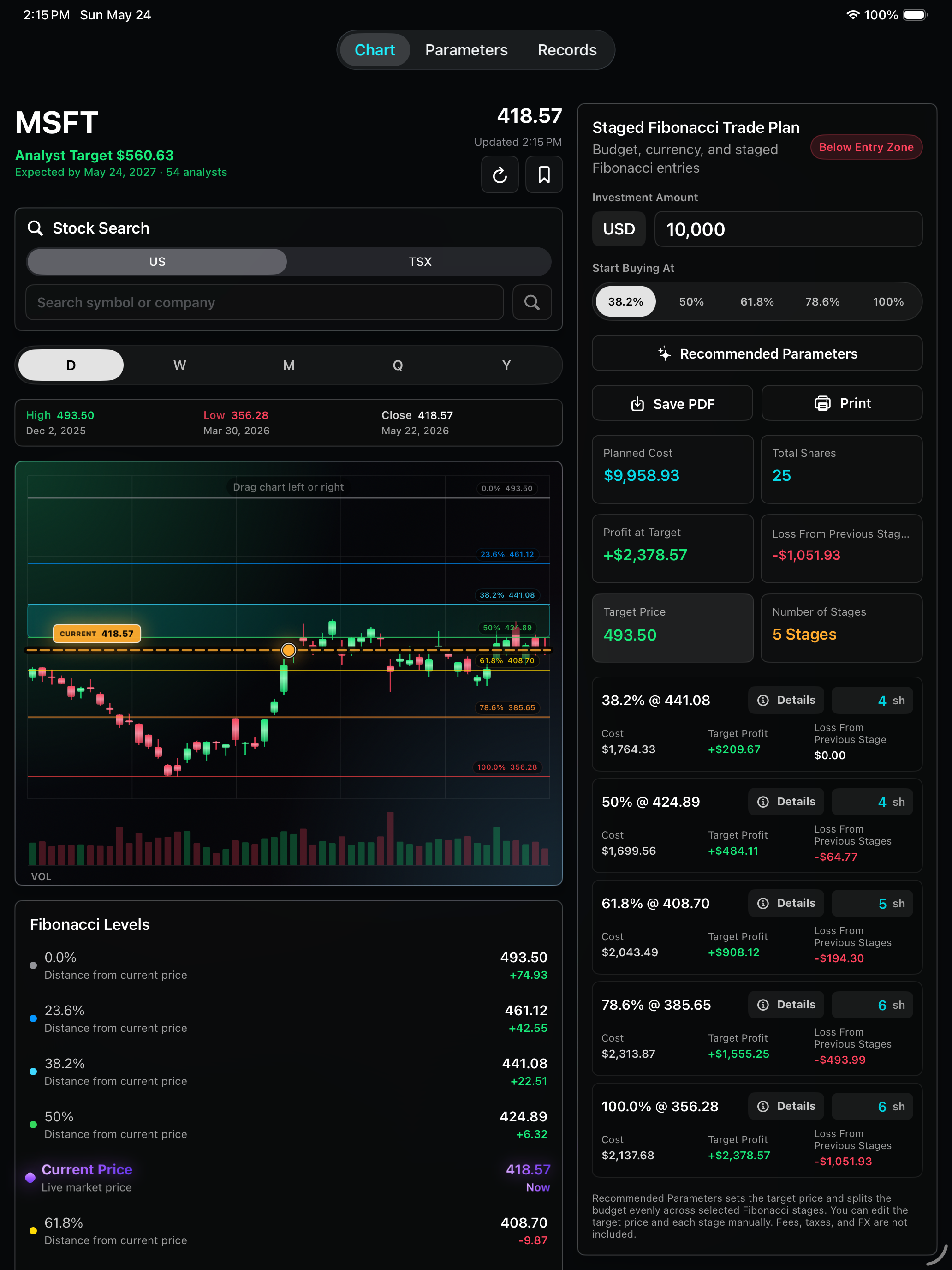Tap the Wi-Fi status icon
952x1270 pixels.
[x=853, y=15]
